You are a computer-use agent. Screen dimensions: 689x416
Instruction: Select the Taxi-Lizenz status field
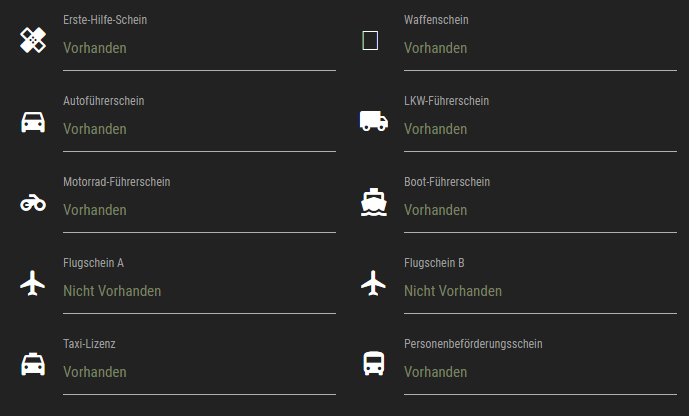(x=198, y=372)
